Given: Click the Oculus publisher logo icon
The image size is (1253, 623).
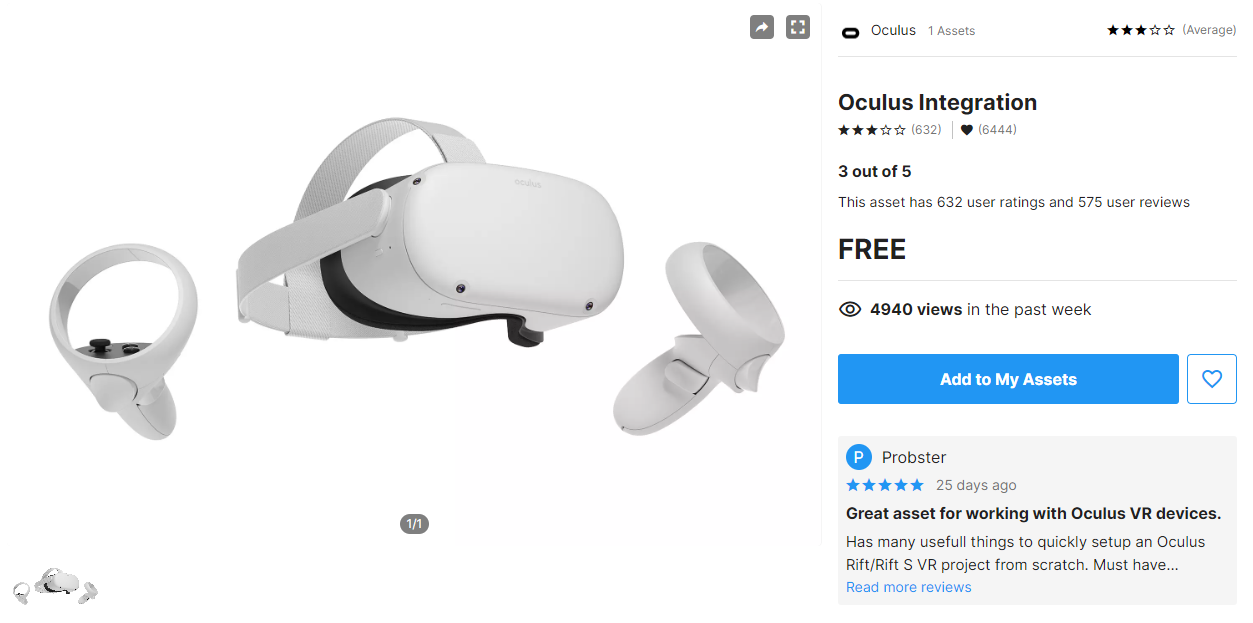Looking at the screenshot, I should (851, 31).
